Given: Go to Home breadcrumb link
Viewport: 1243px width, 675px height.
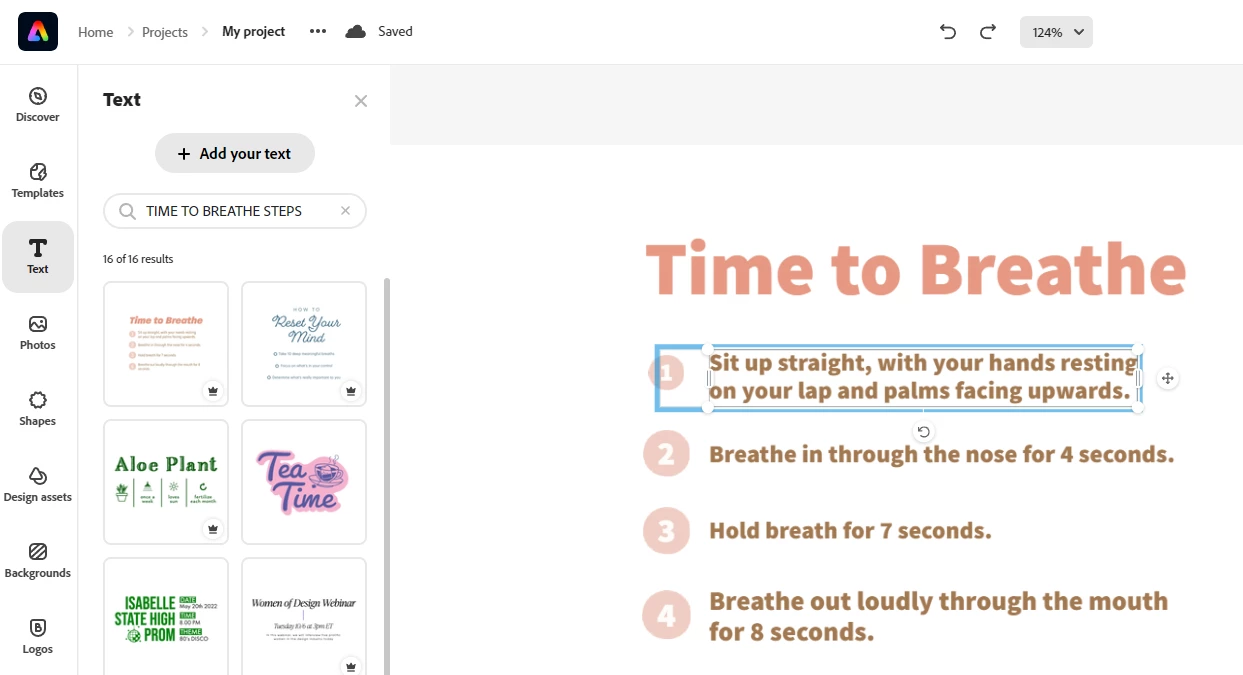Looking at the screenshot, I should 95,32.
